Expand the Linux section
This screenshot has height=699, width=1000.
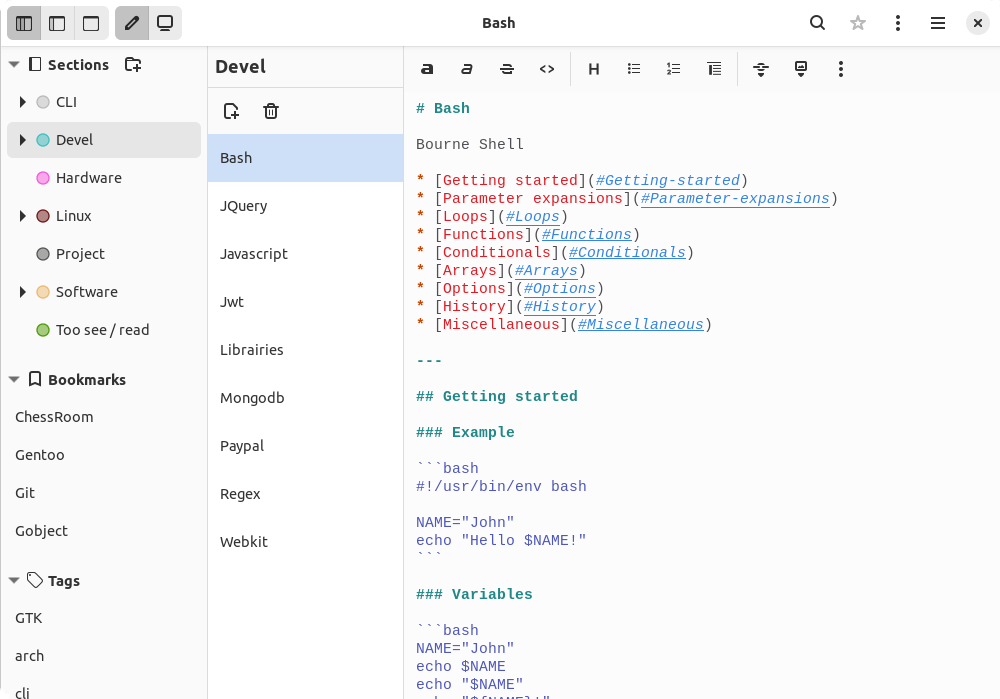click(22, 216)
